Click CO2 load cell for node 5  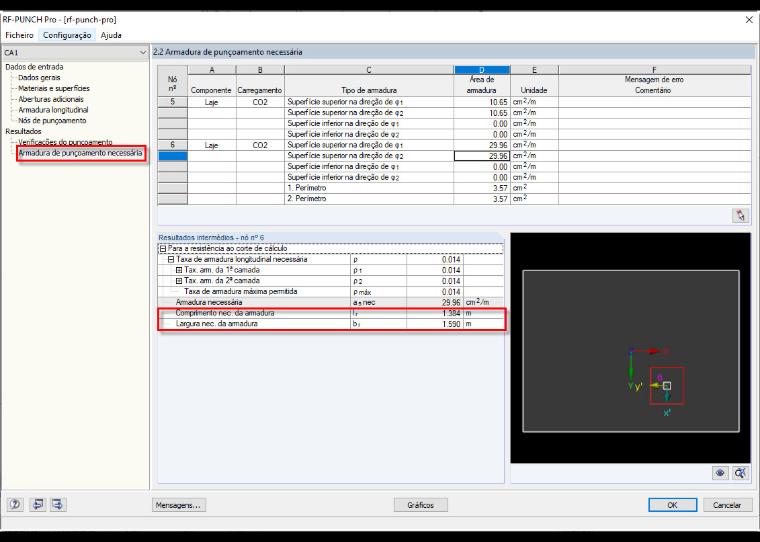tap(260, 102)
